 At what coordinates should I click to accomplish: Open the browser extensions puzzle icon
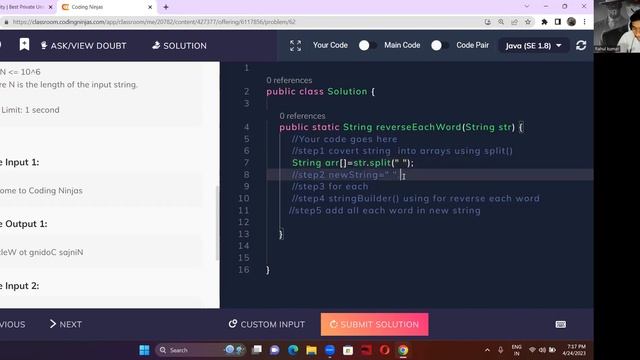[x=544, y=22]
